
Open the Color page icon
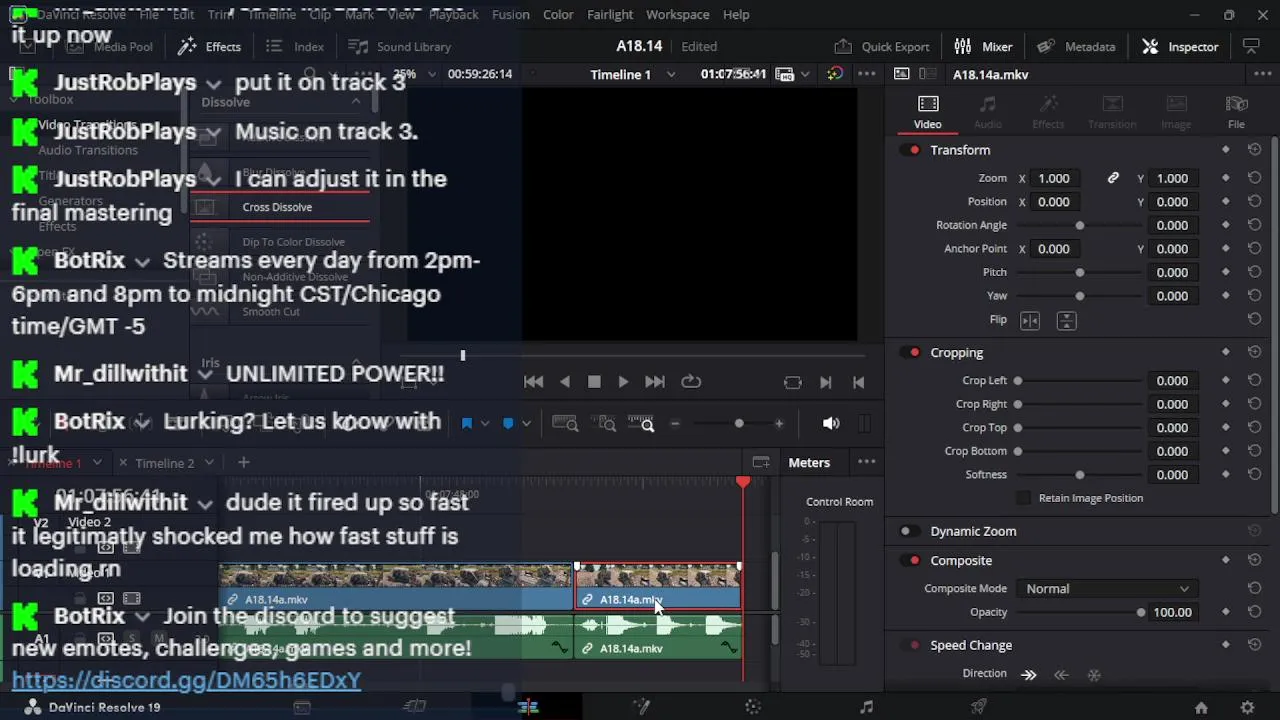[753, 707]
